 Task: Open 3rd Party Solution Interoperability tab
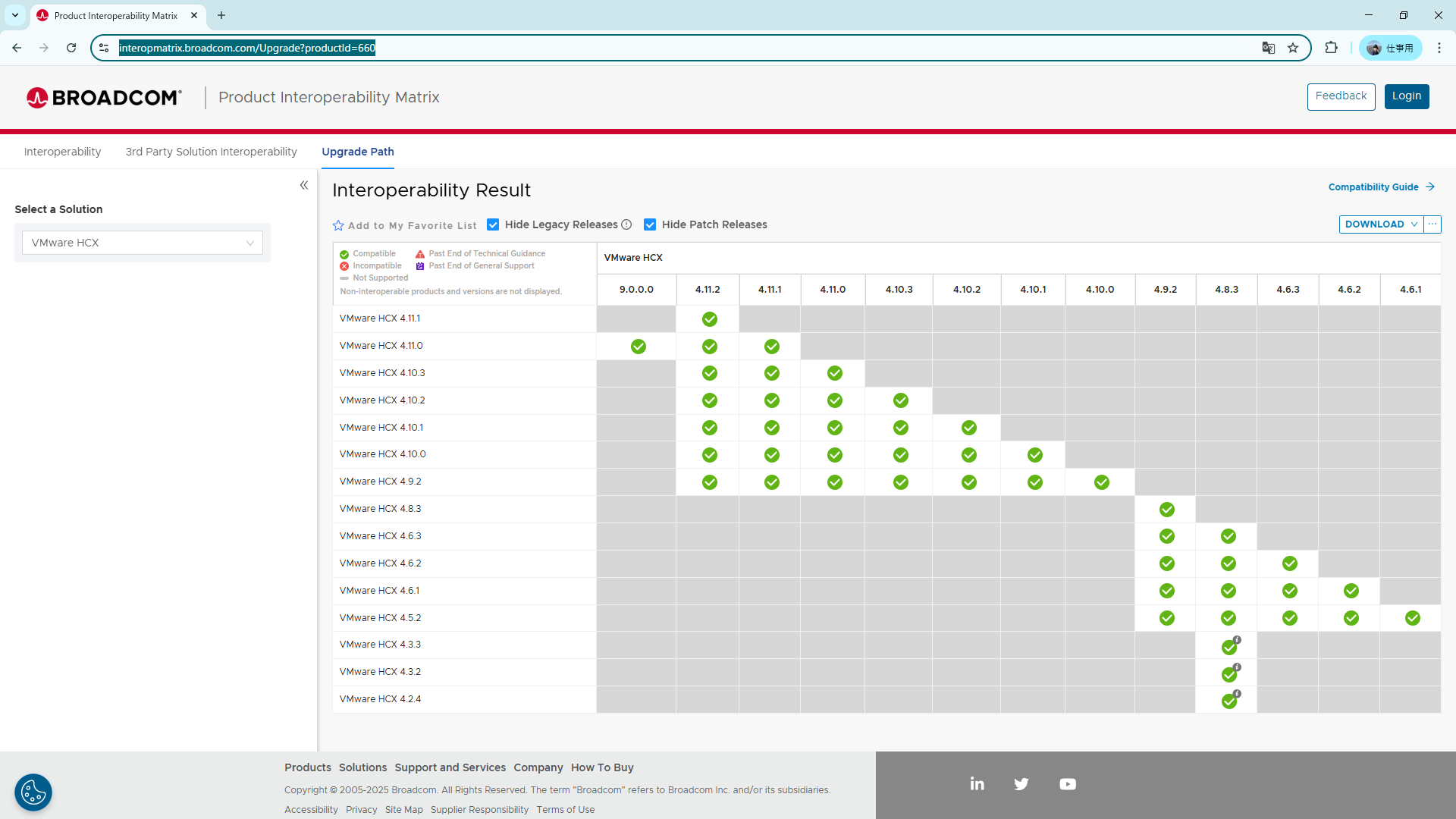click(211, 152)
